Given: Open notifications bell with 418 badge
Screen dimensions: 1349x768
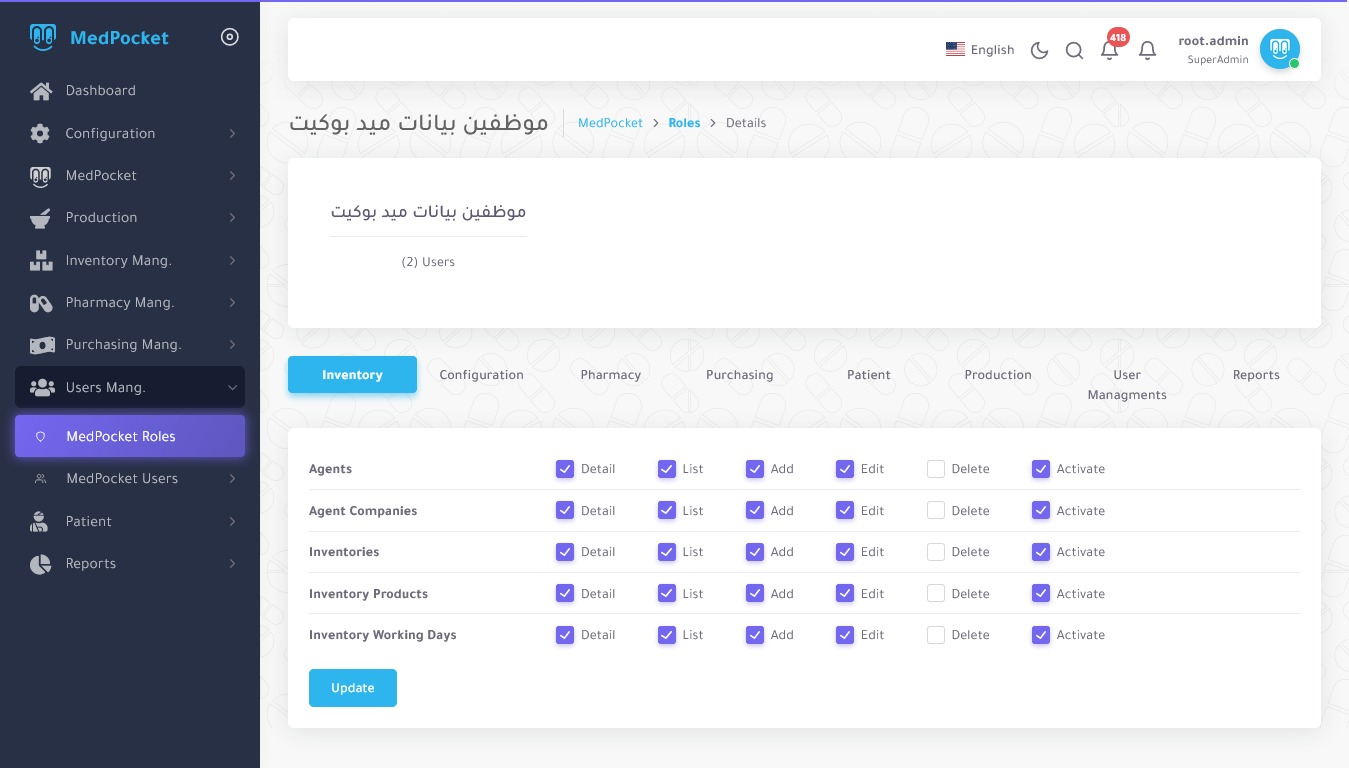Looking at the screenshot, I should tap(1109, 50).
